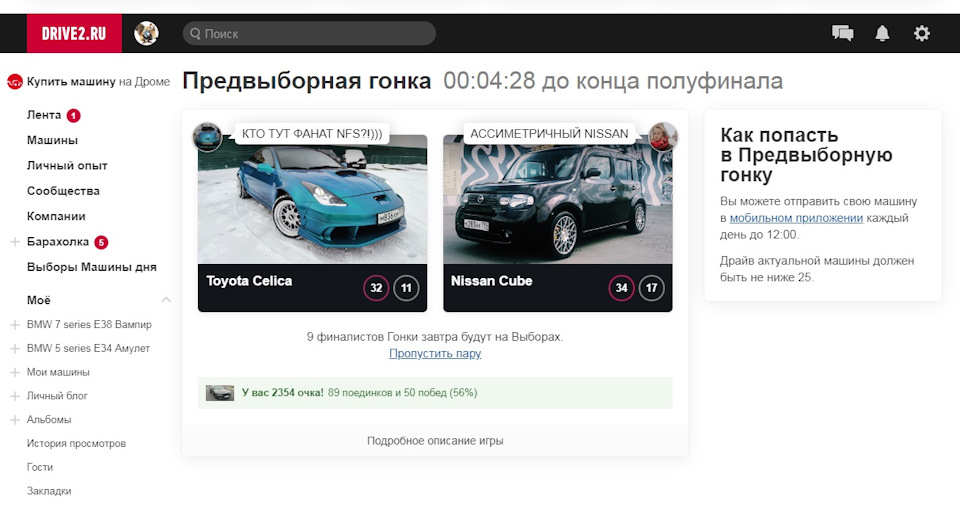Open Выборы Машины дня
Image resolution: width=960 pixels, height=508 pixels.
[x=91, y=267]
